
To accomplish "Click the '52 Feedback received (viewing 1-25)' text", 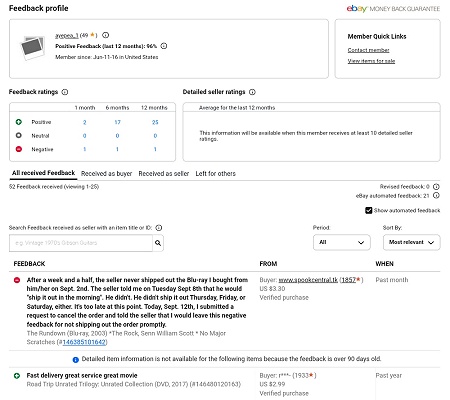I will click(54, 187).
